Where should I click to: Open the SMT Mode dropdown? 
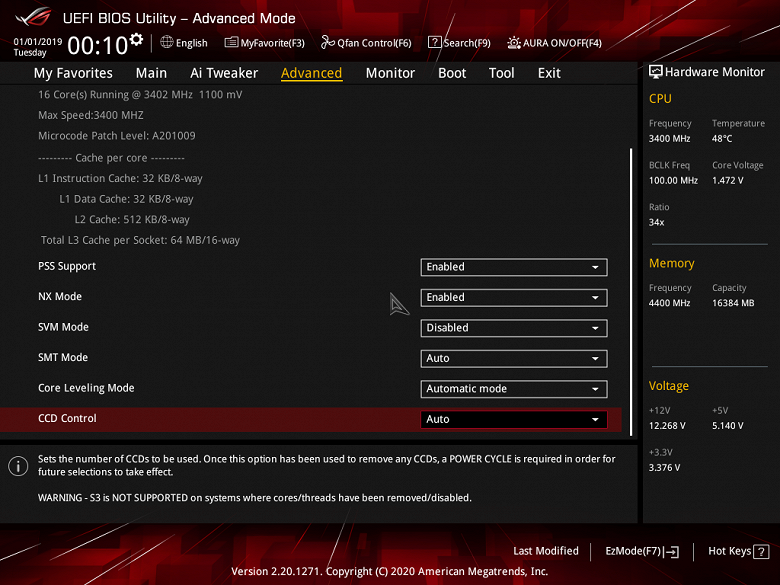tap(514, 359)
